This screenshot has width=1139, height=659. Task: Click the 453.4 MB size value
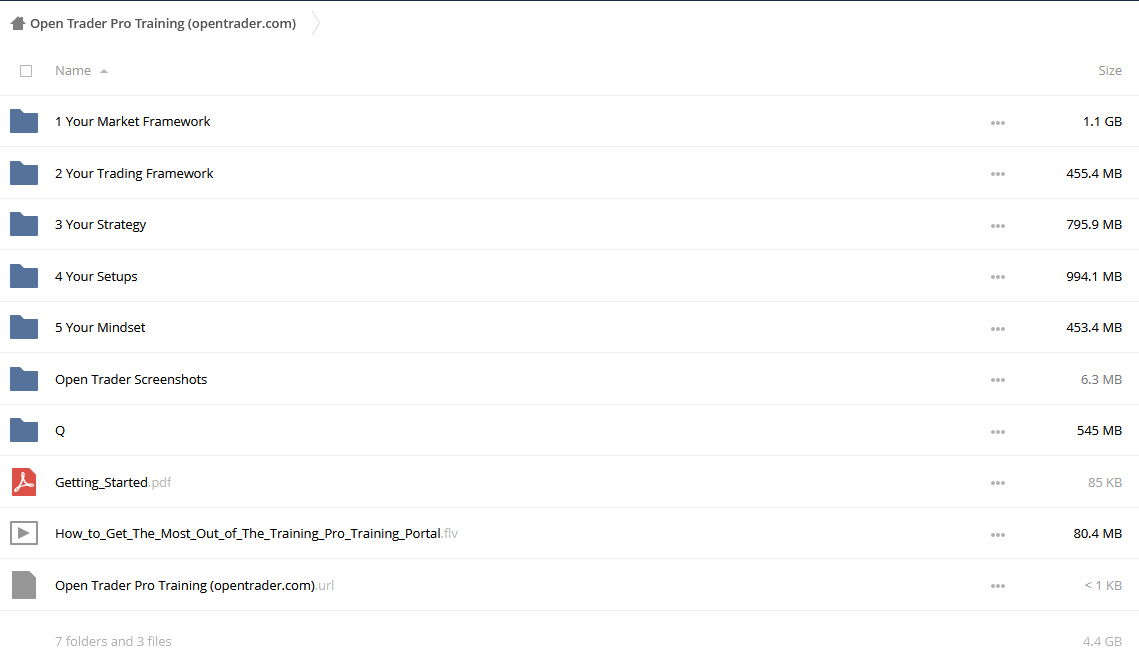[1094, 328]
